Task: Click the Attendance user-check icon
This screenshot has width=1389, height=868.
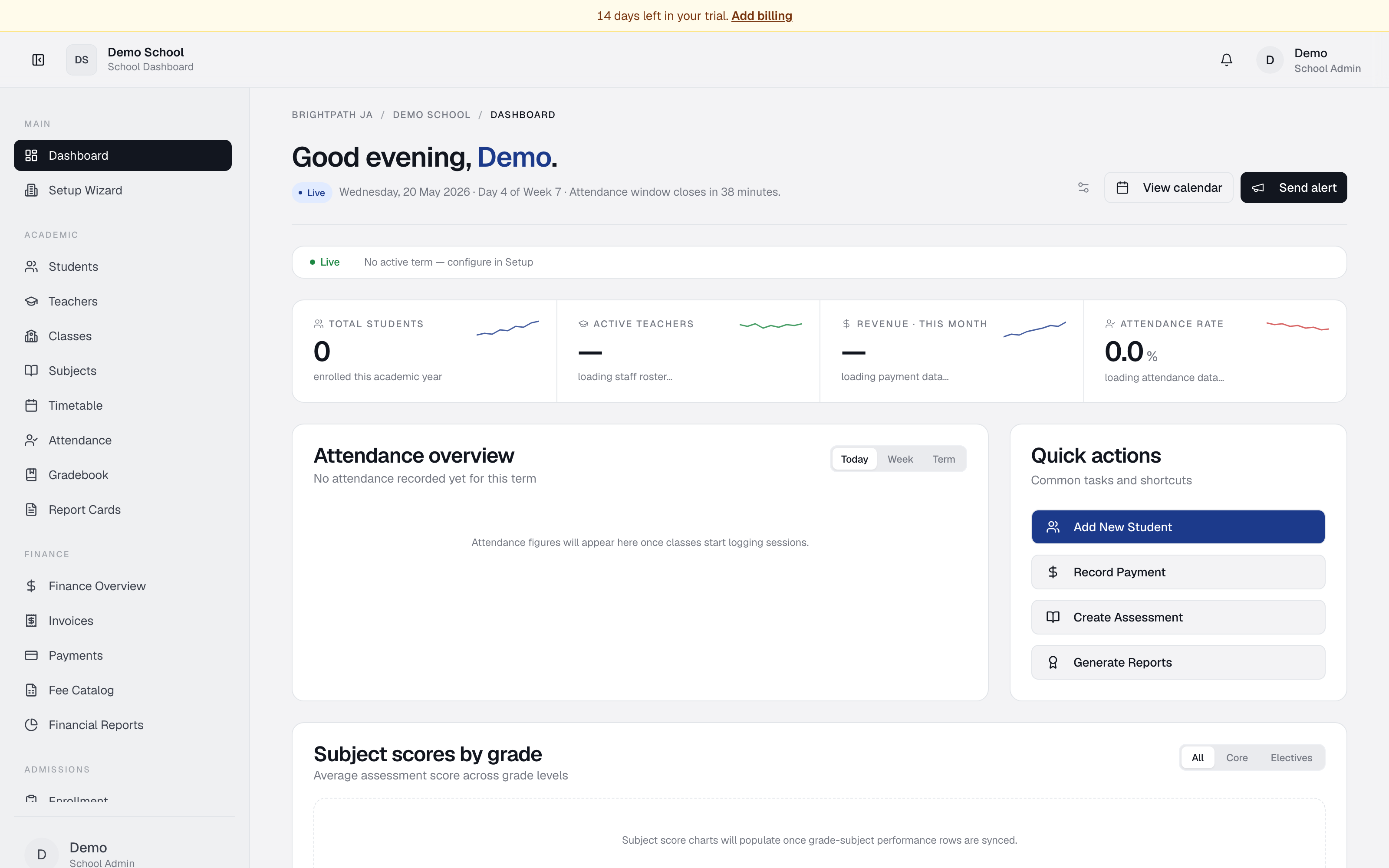Action: (x=31, y=441)
